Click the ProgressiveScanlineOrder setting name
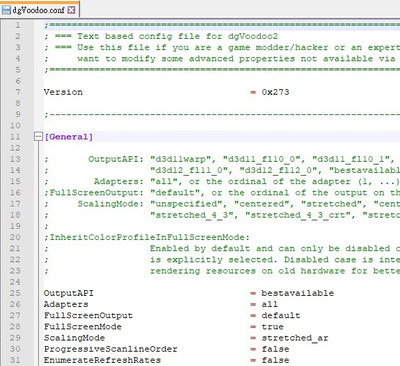The height and width of the screenshot is (366, 400). coord(111,349)
